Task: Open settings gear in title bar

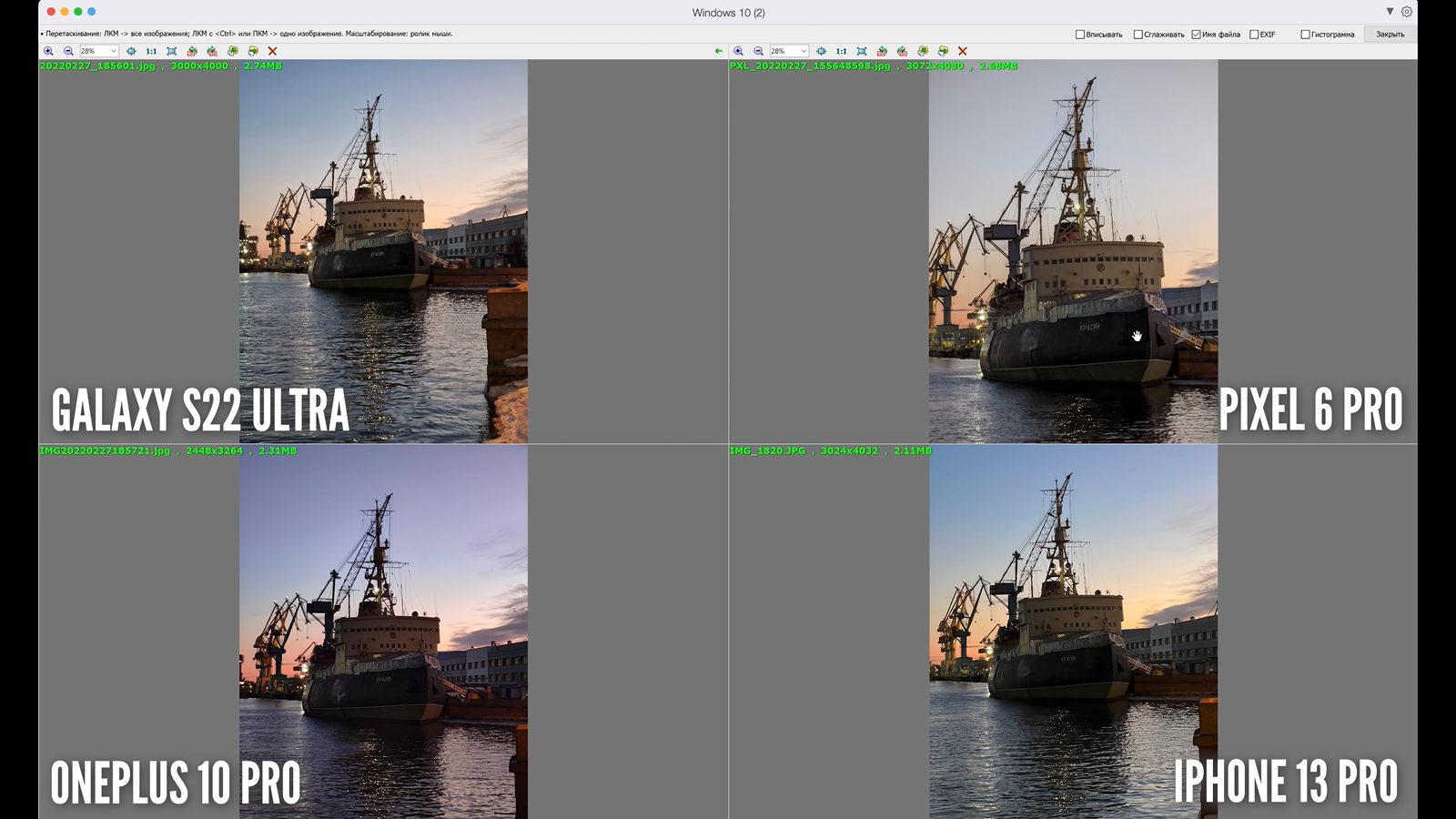Action: point(1407,12)
